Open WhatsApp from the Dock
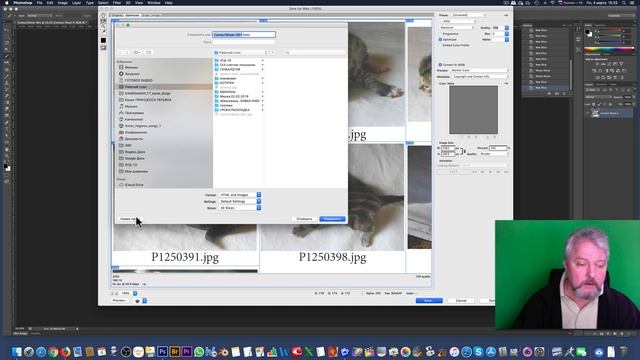 199,351
